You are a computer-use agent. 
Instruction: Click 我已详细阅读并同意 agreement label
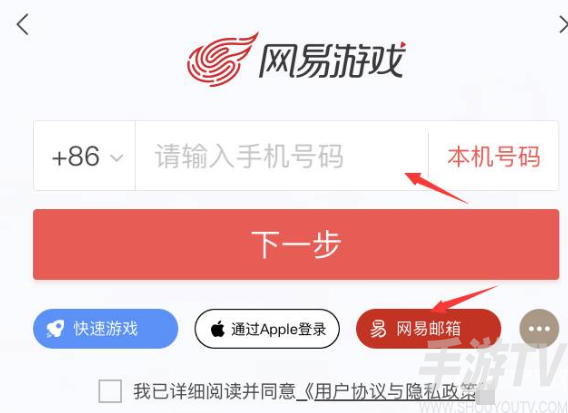(214, 391)
